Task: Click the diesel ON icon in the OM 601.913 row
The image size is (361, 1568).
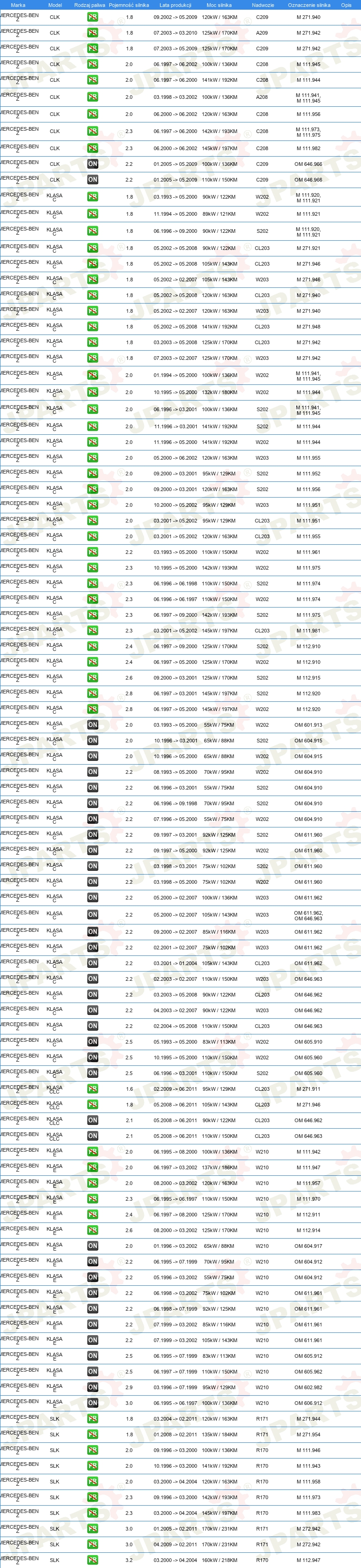Action: pyautogui.click(x=92, y=725)
